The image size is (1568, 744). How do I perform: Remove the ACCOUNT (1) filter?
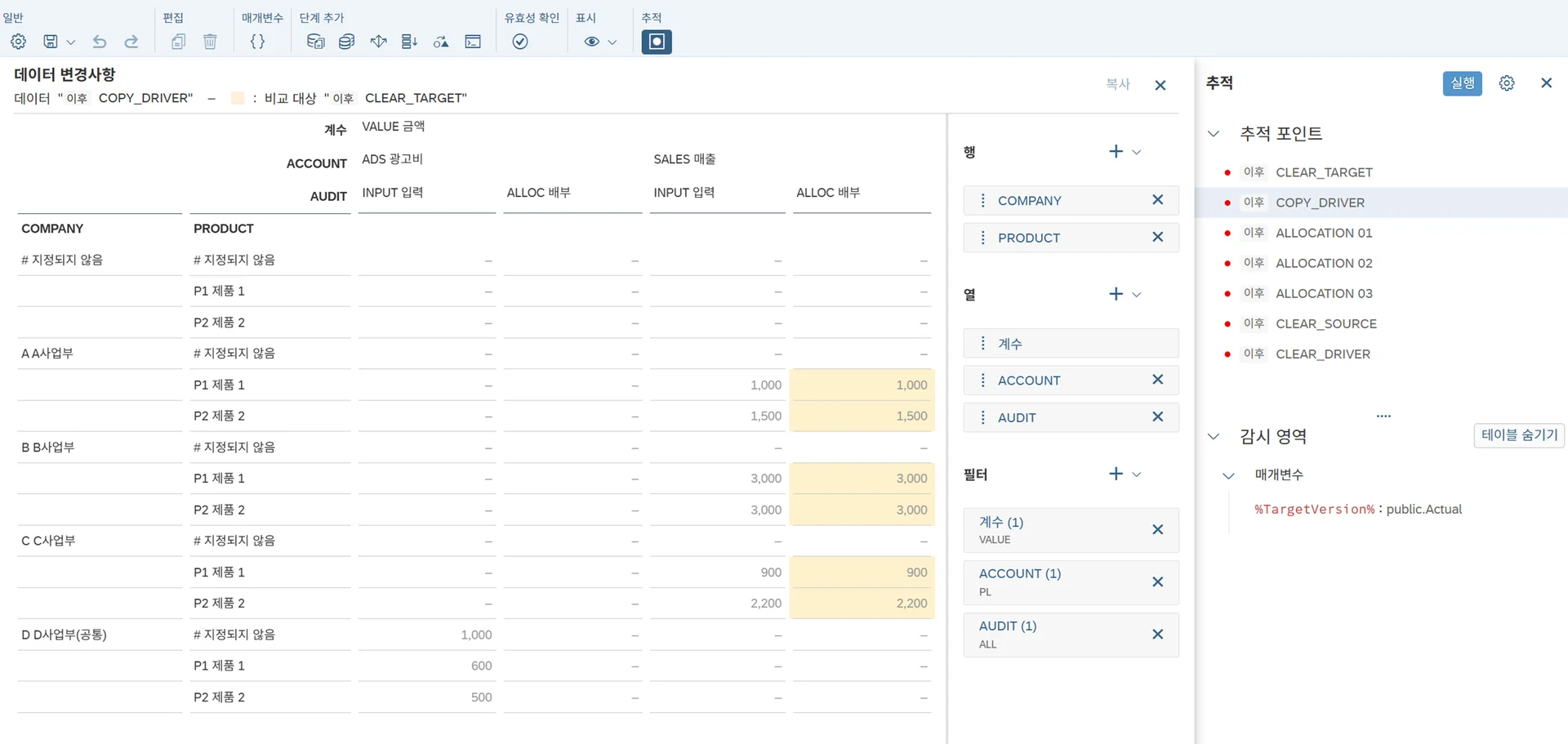coord(1157,582)
